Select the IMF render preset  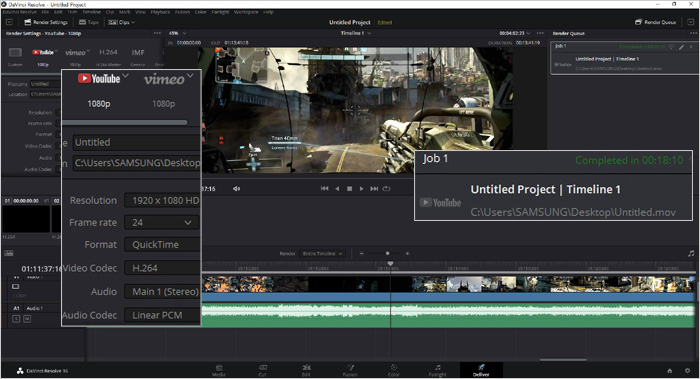[x=138, y=56]
